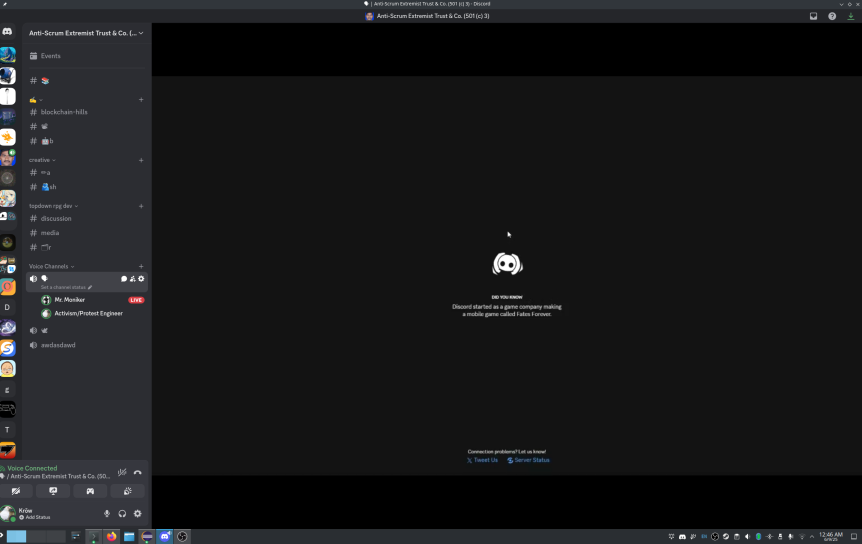
Task: Share your screen from voice panel
Action: (x=53, y=491)
